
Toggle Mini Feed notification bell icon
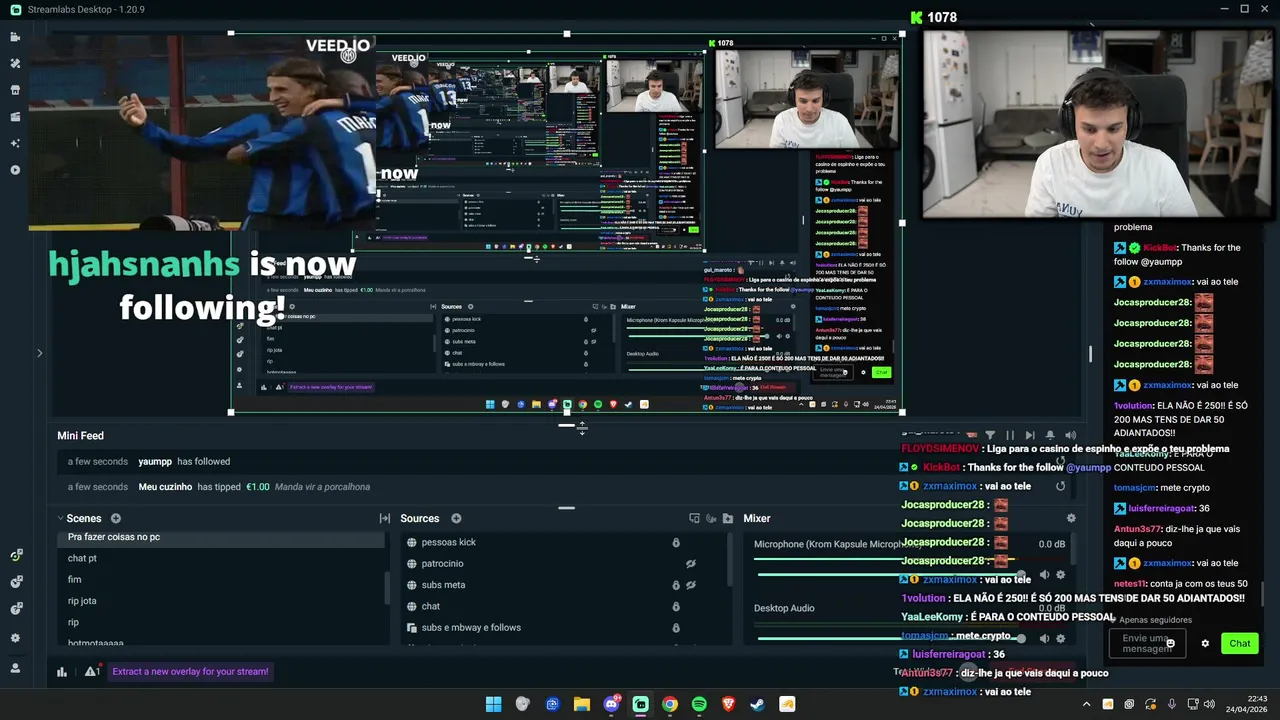tap(1050, 436)
